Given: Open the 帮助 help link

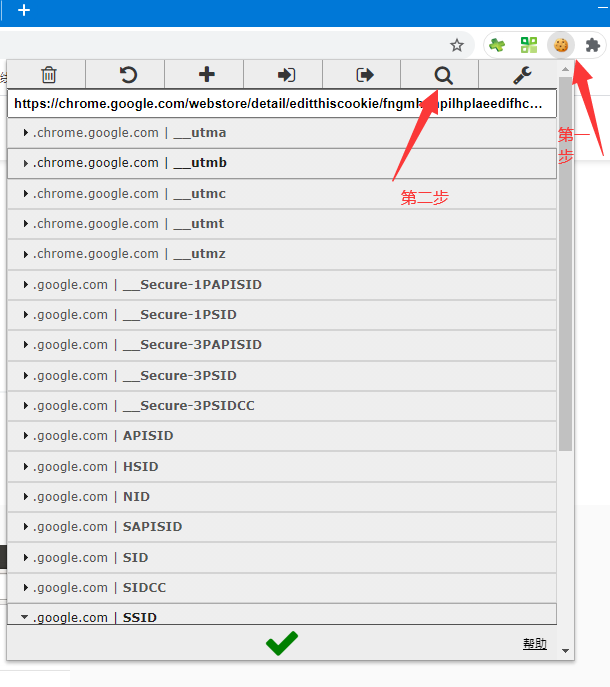Looking at the screenshot, I should coord(535,644).
